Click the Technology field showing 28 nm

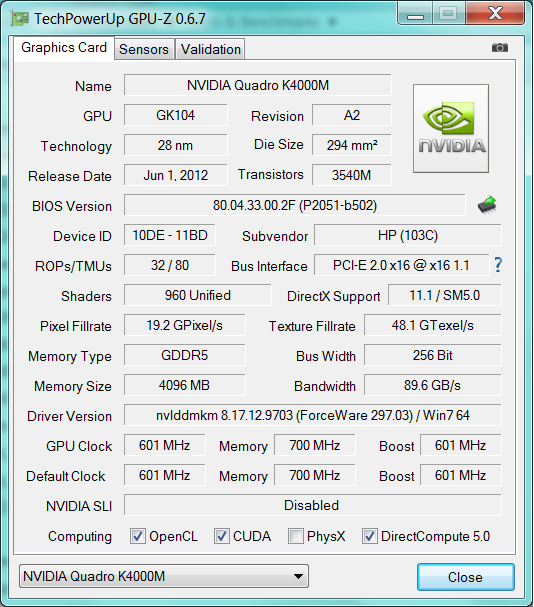tap(175, 145)
